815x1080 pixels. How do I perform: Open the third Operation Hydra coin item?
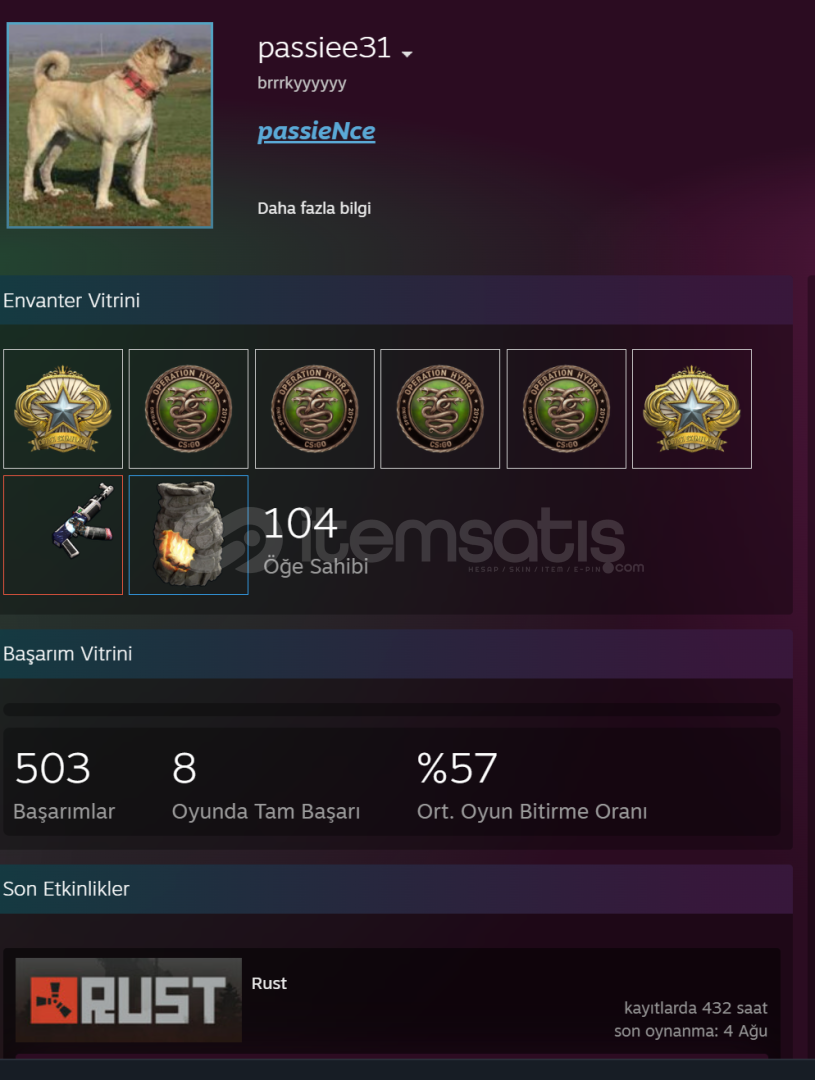[x=440, y=408]
